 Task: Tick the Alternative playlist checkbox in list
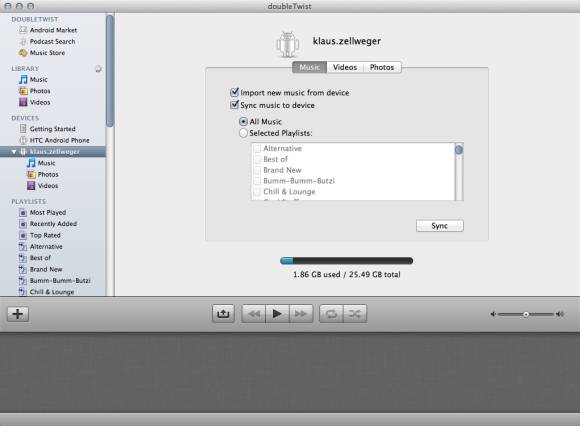[257, 149]
